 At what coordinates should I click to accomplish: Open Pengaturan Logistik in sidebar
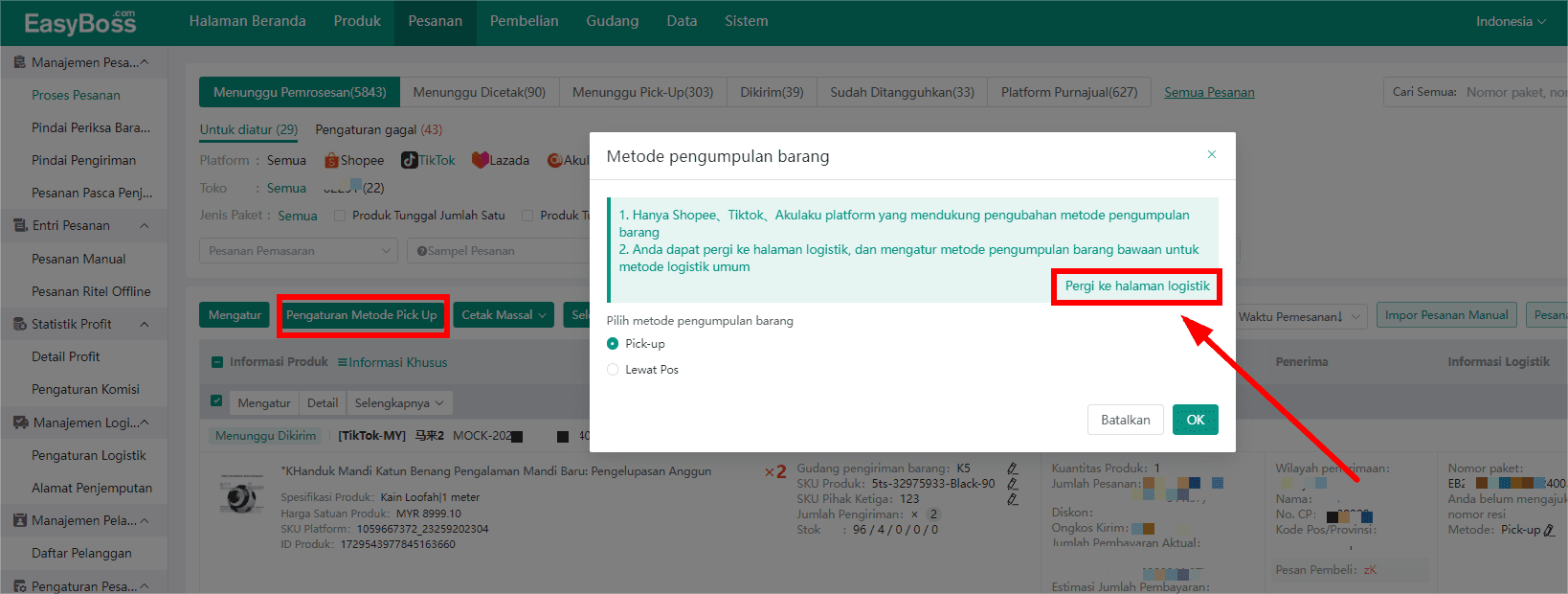click(x=89, y=455)
